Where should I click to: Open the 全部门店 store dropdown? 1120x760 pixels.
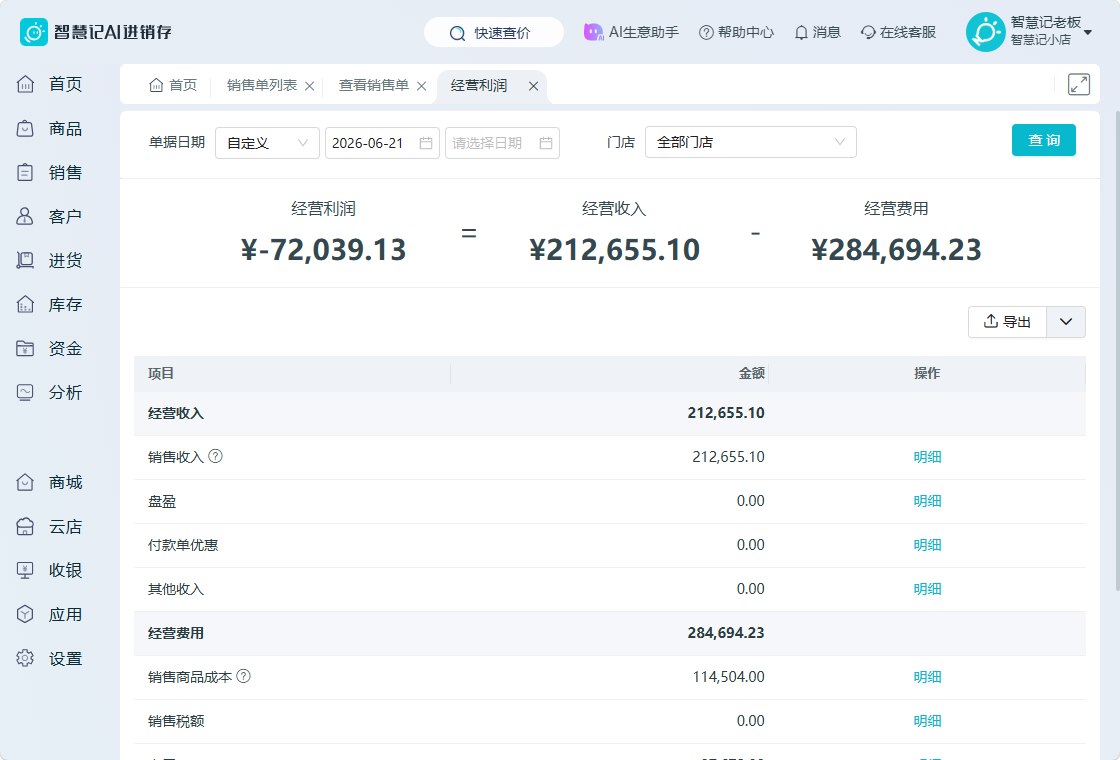click(x=751, y=142)
